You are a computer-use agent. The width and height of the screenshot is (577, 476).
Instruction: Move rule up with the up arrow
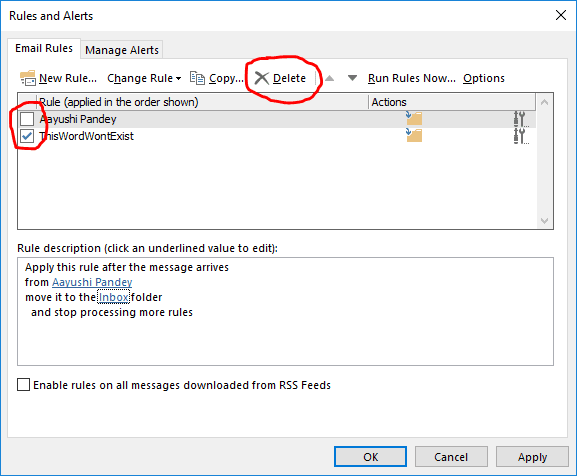(329, 78)
